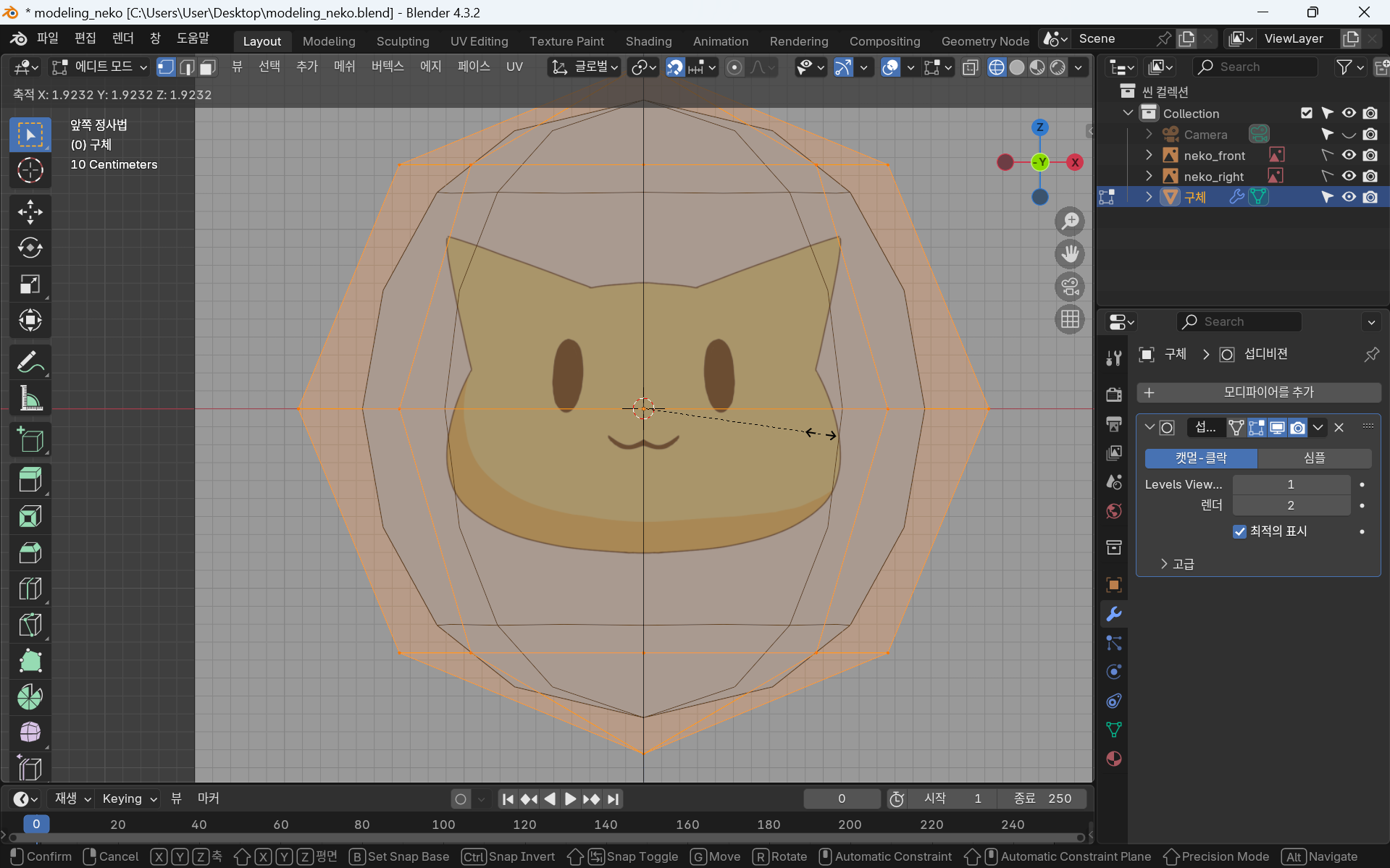
Task: Open the Keying dropdown in timeline
Action: [129, 799]
